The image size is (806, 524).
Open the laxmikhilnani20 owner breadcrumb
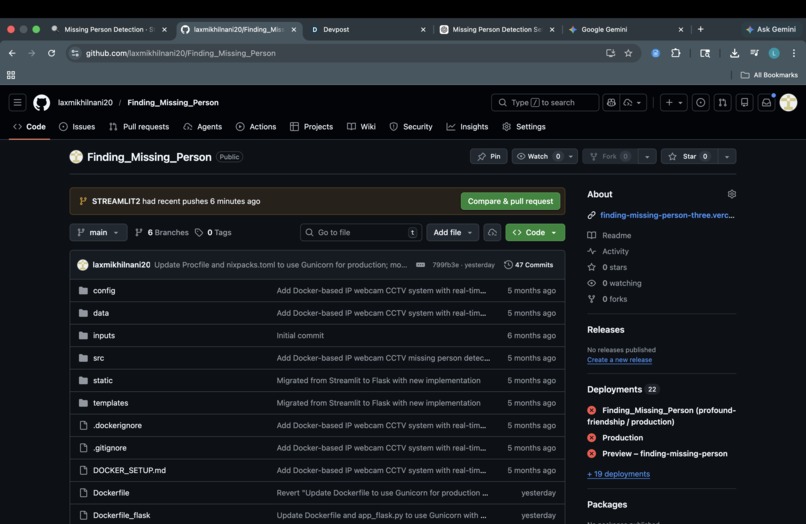pos(85,103)
